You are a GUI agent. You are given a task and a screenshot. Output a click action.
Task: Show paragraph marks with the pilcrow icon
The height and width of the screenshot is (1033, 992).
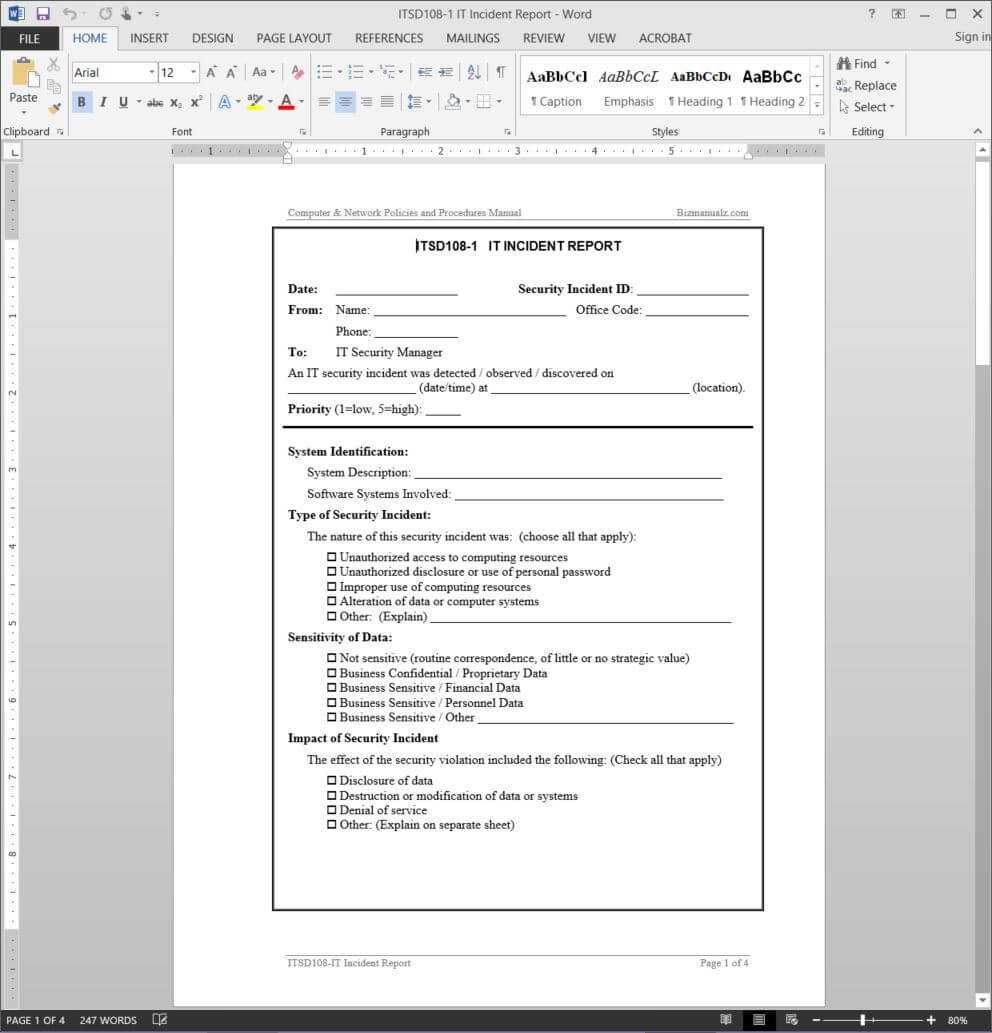500,72
